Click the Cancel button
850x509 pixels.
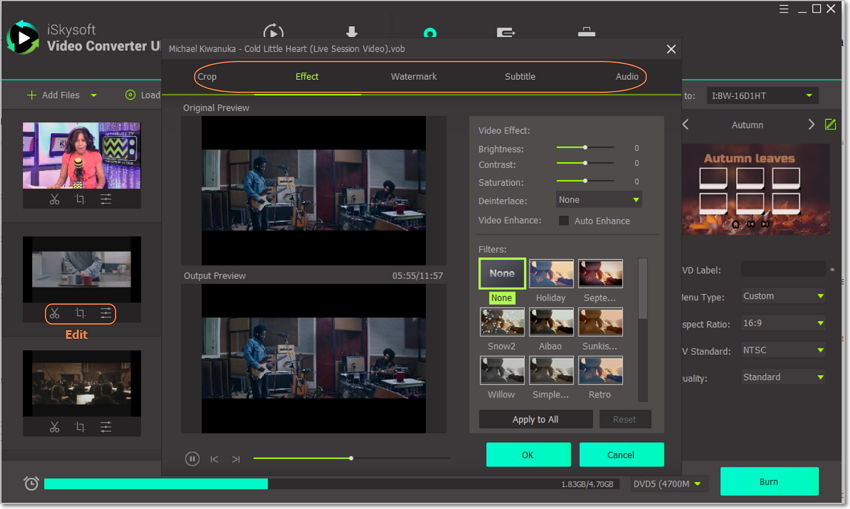pyautogui.click(x=621, y=455)
